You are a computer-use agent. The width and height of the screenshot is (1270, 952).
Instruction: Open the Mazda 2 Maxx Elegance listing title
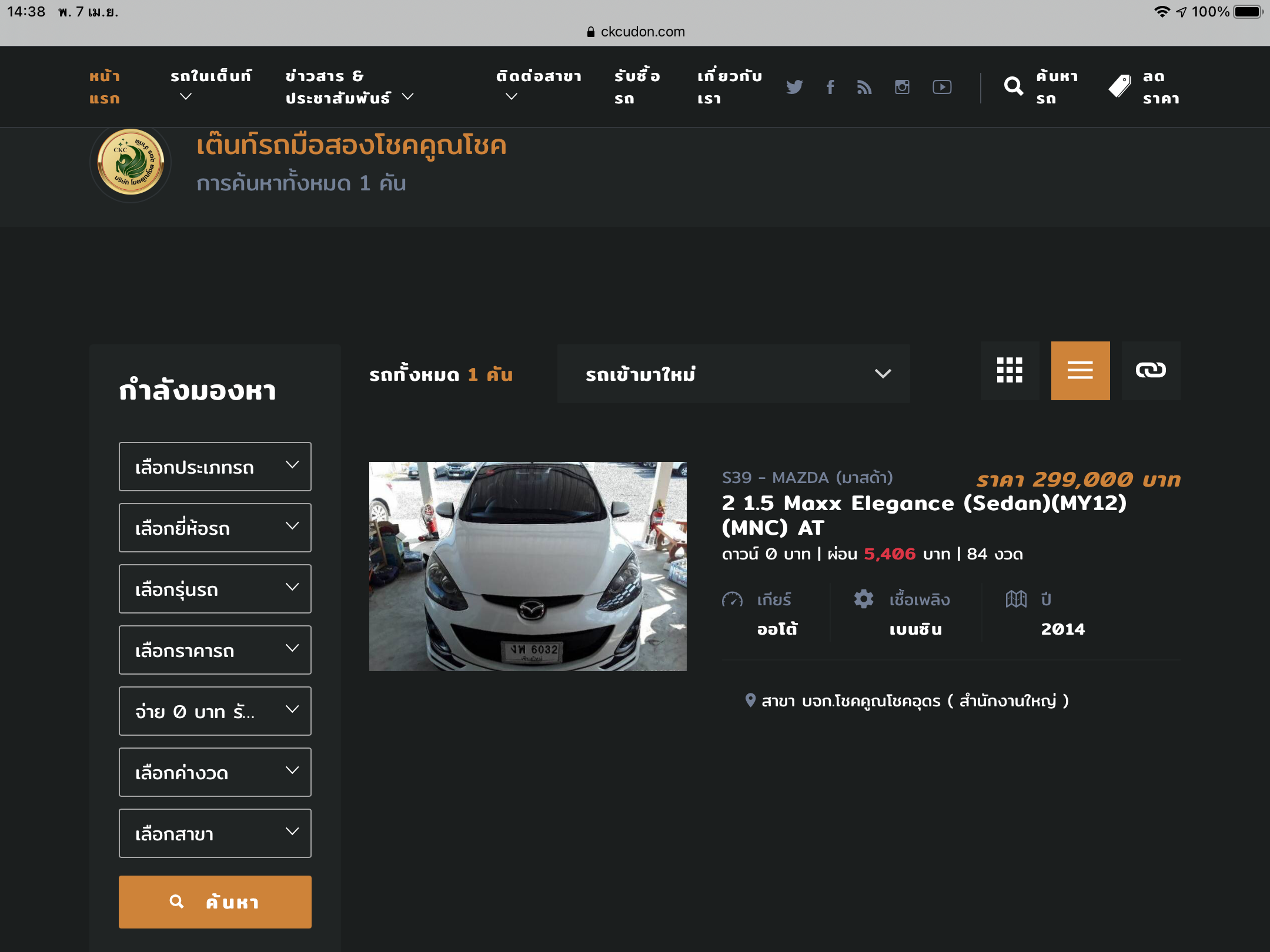924,515
